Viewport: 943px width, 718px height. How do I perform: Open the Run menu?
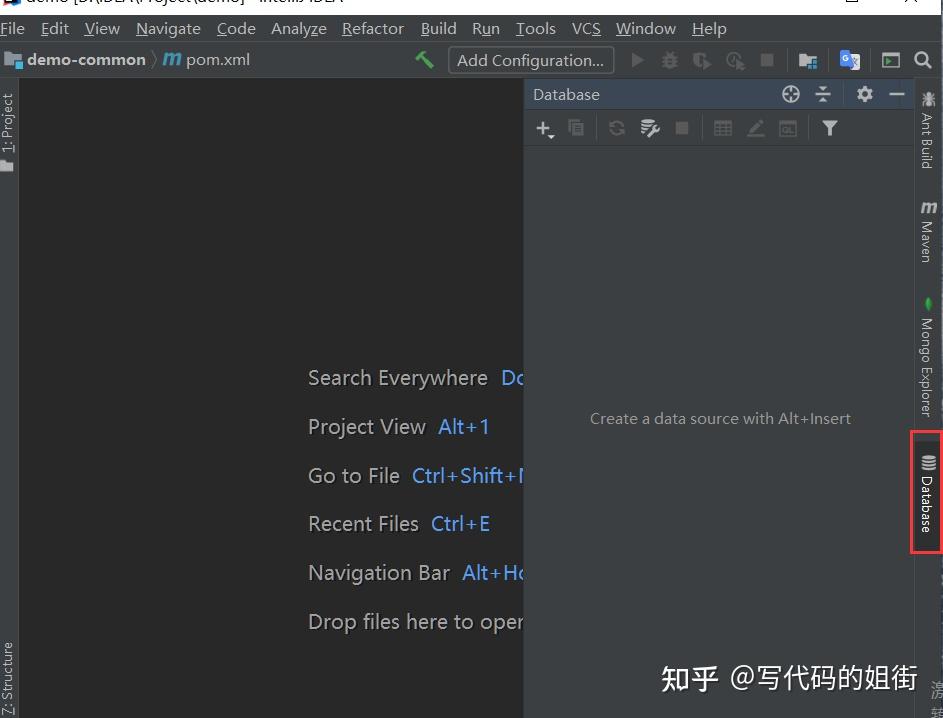tap(485, 28)
